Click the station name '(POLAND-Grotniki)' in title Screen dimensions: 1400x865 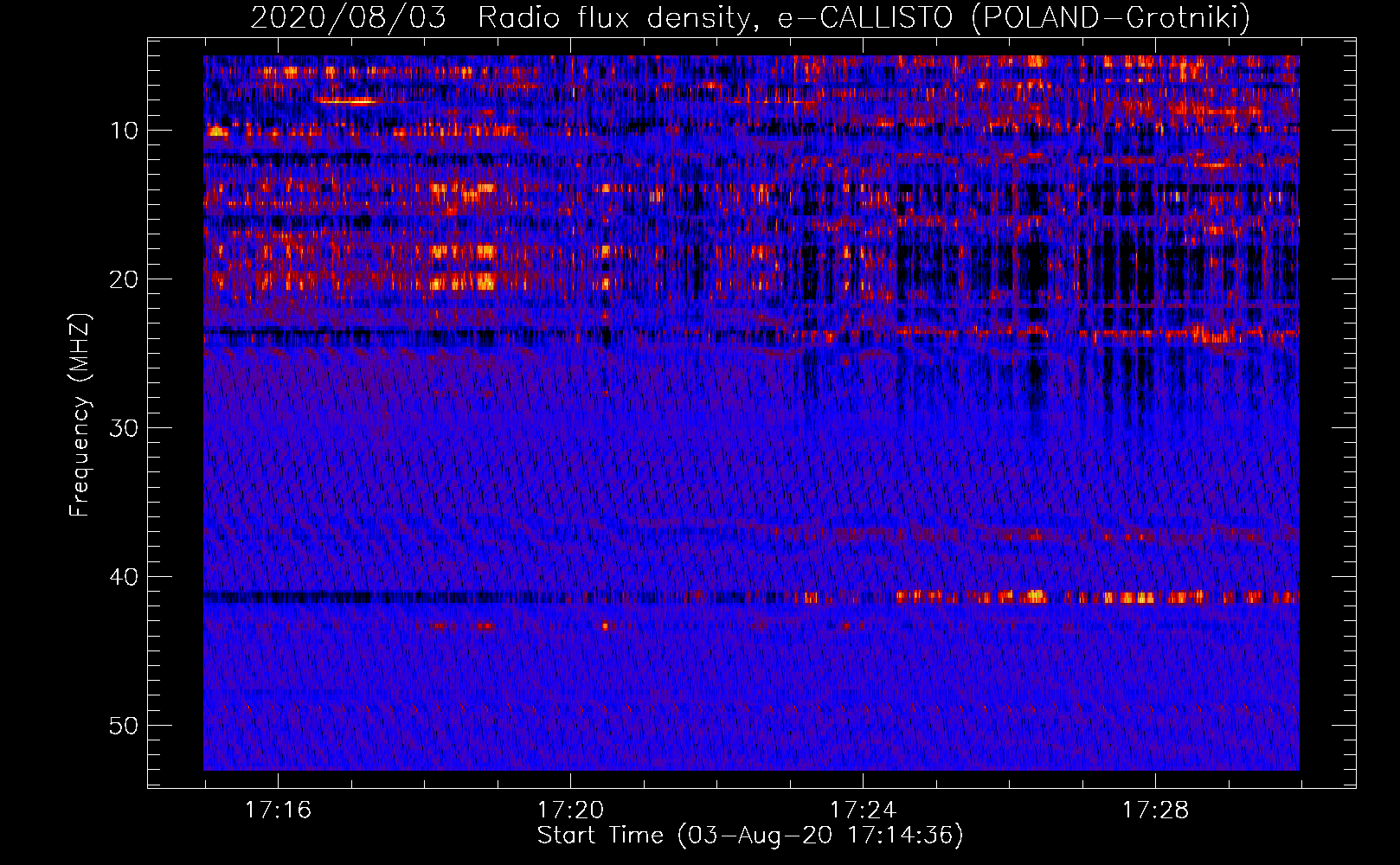pyautogui.click(x=1111, y=18)
